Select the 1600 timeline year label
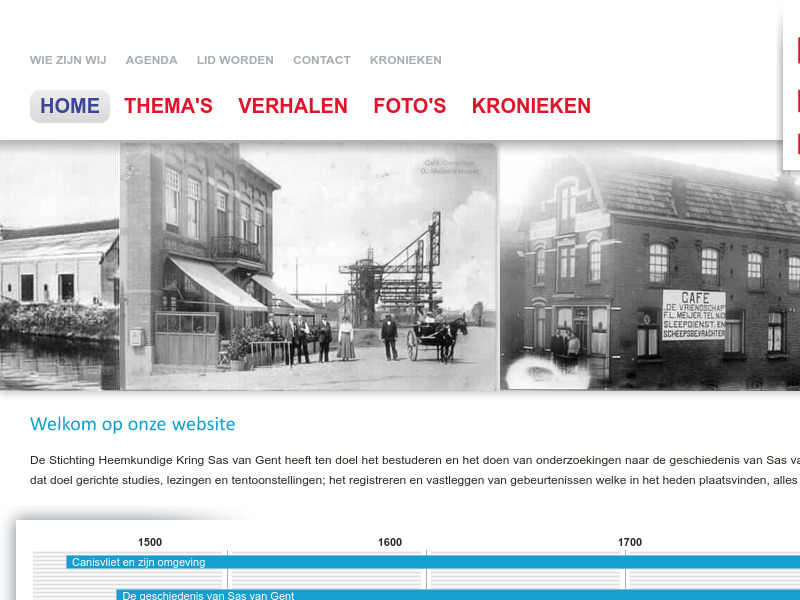The image size is (800, 600). [389, 541]
